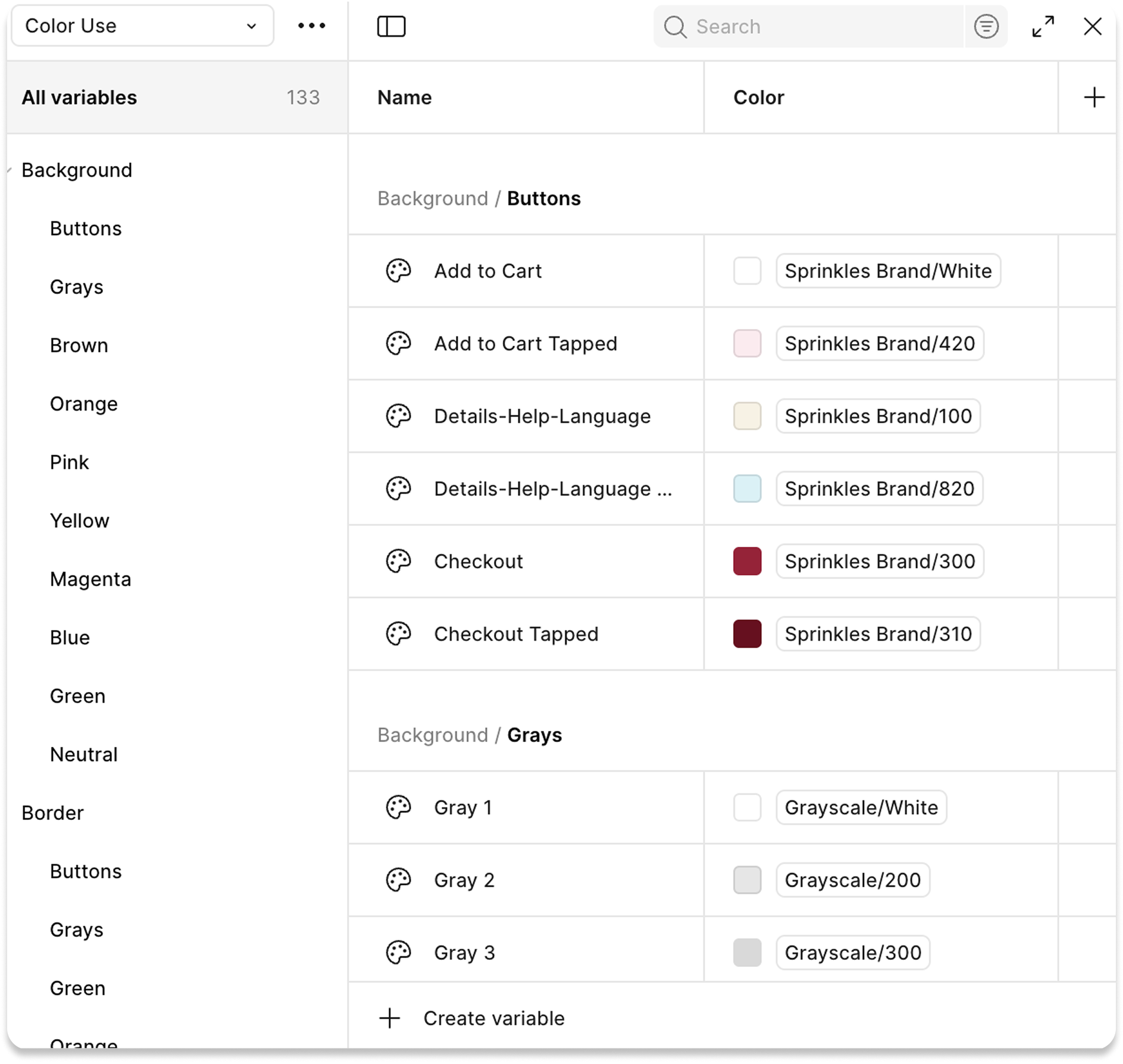
Task: Click the cream swatch for Details-Help-Language
Action: [x=747, y=416]
